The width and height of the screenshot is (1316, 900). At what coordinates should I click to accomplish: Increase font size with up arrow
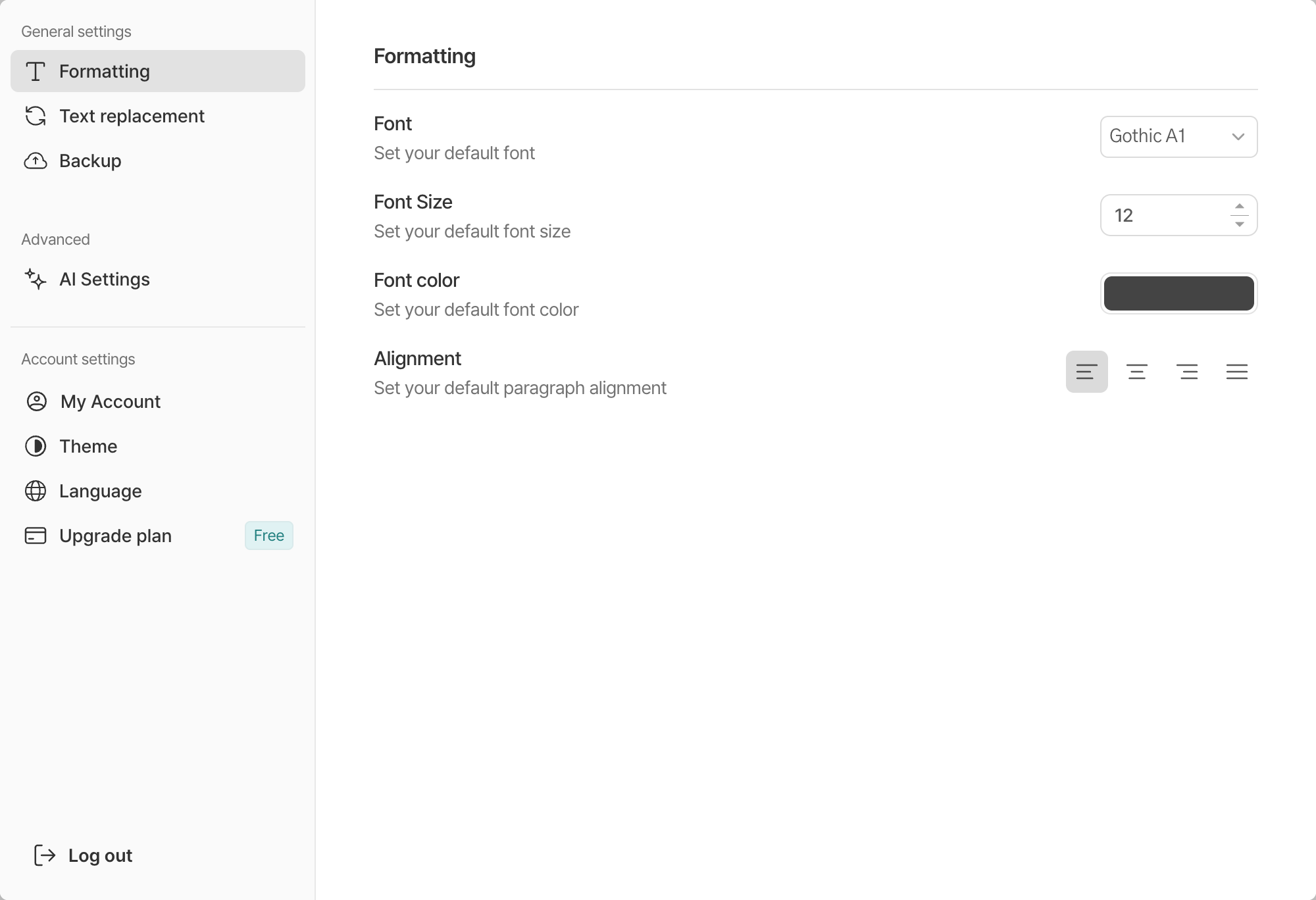tap(1240, 207)
